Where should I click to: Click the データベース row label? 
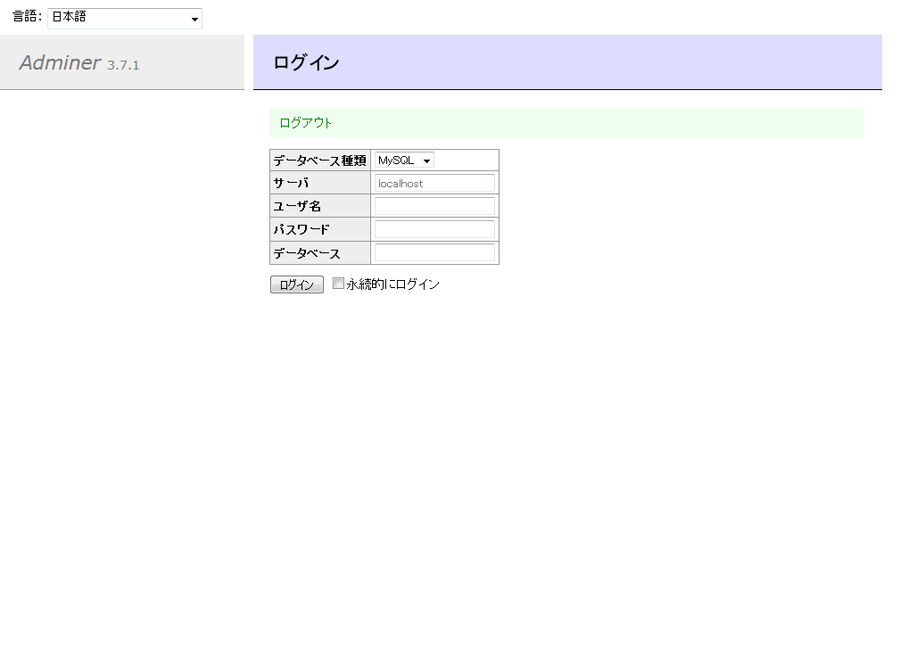pyautogui.click(x=307, y=253)
